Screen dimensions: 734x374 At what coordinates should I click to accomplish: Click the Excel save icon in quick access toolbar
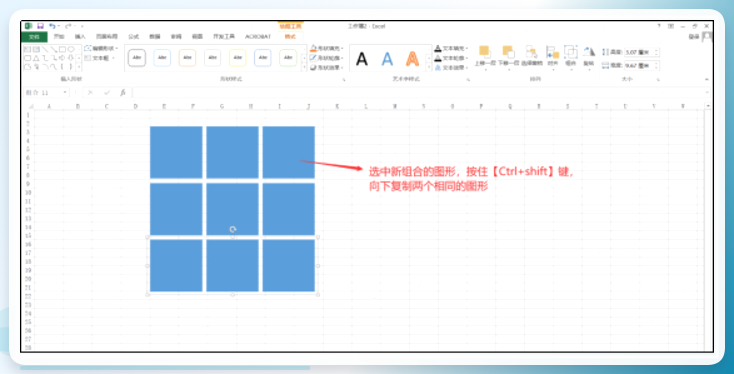click(x=40, y=26)
